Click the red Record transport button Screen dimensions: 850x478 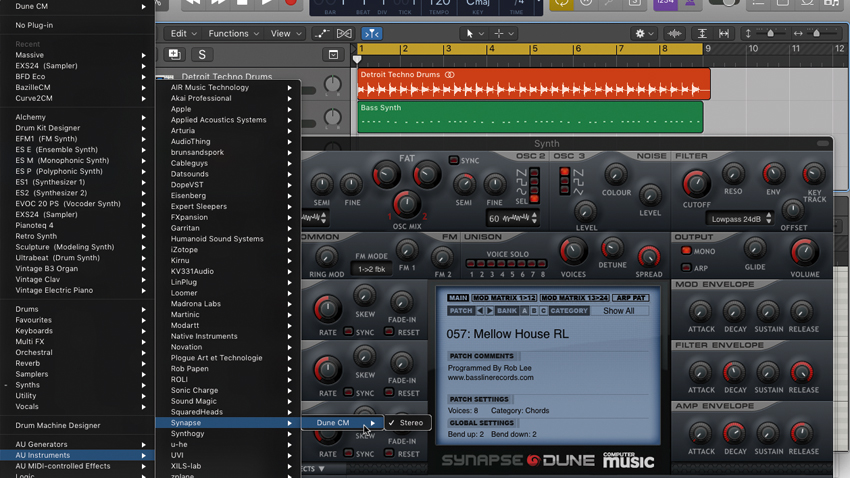[291, 2]
